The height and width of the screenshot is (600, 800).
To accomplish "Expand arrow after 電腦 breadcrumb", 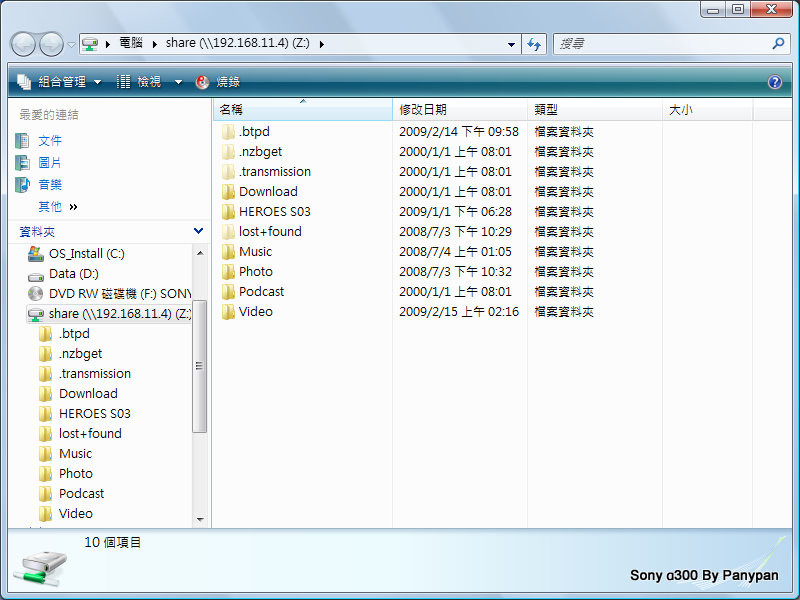I will click(x=154, y=44).
